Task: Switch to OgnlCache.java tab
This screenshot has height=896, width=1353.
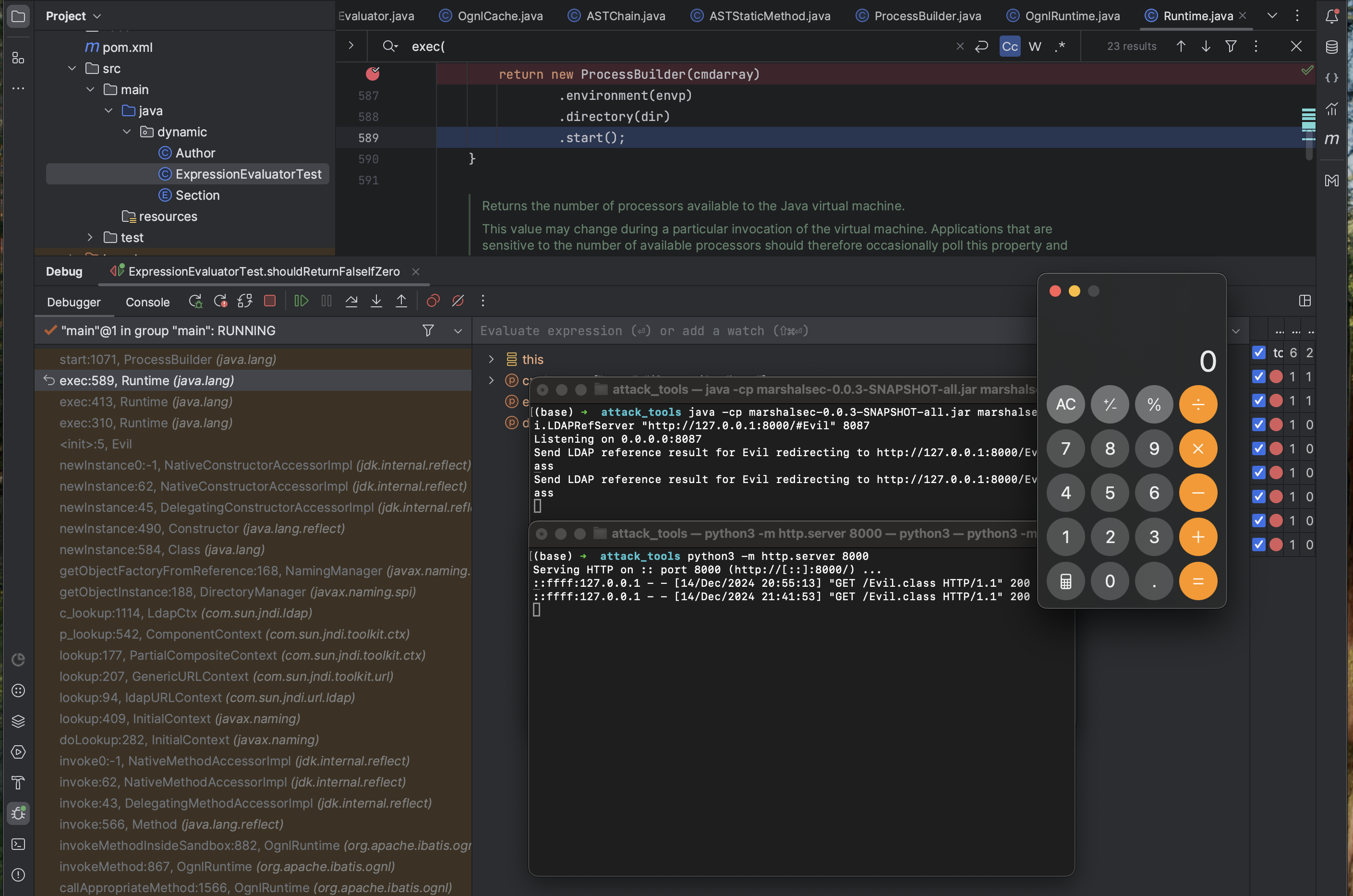Action: [491, 16]
